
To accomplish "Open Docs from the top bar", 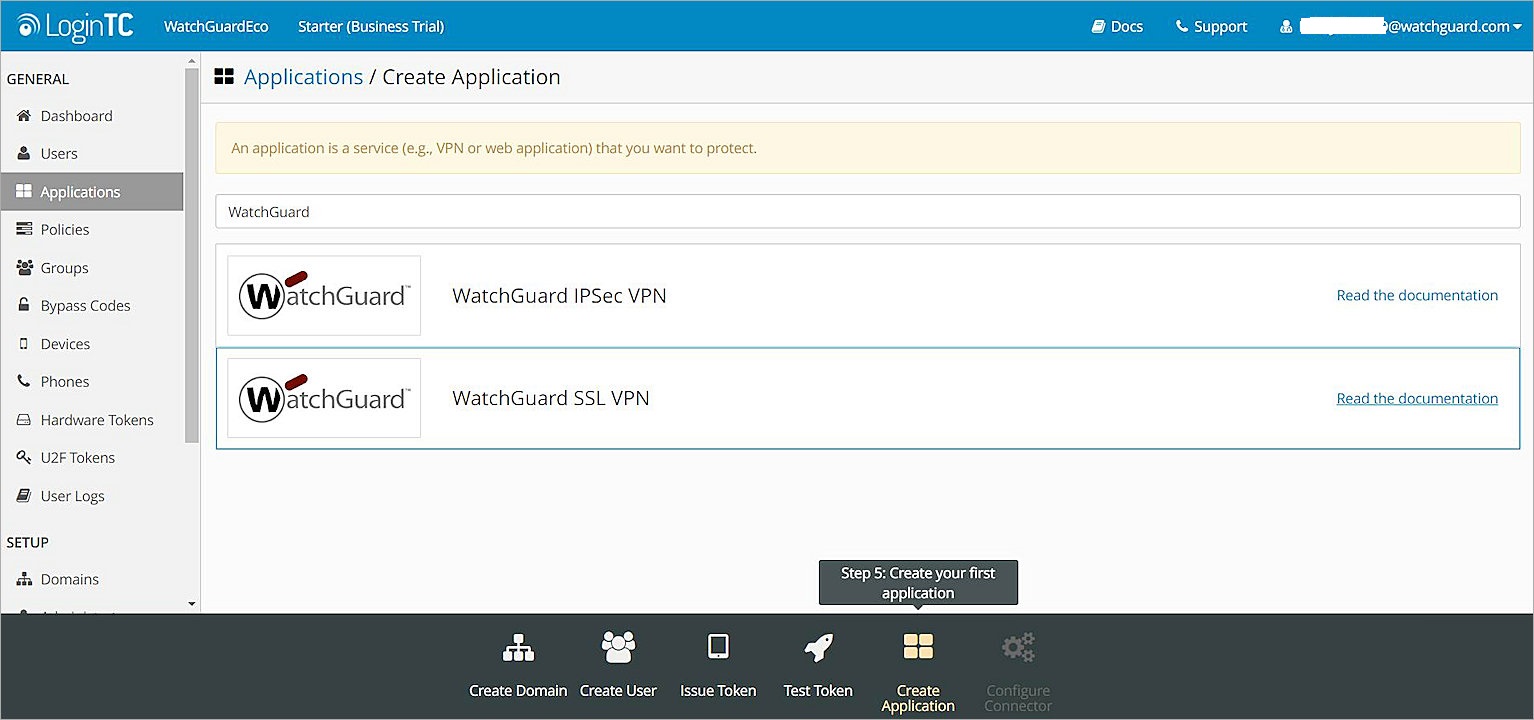I will tap(1116, 27).
